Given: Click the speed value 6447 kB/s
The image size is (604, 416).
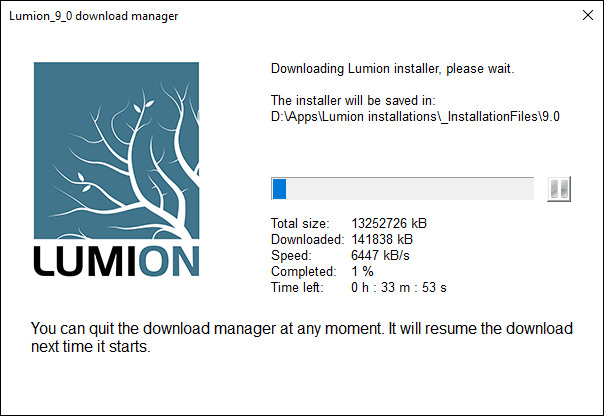Looking at the screenshot, I should pos(383,255).
